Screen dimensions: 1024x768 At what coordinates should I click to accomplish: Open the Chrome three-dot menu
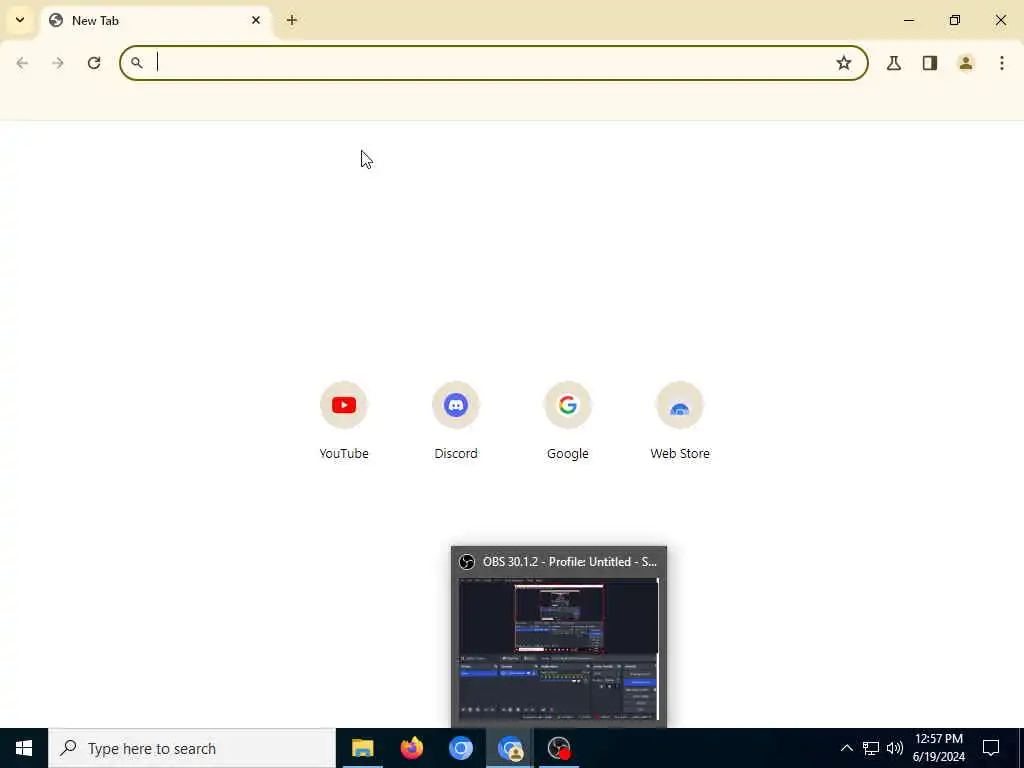1002,63
